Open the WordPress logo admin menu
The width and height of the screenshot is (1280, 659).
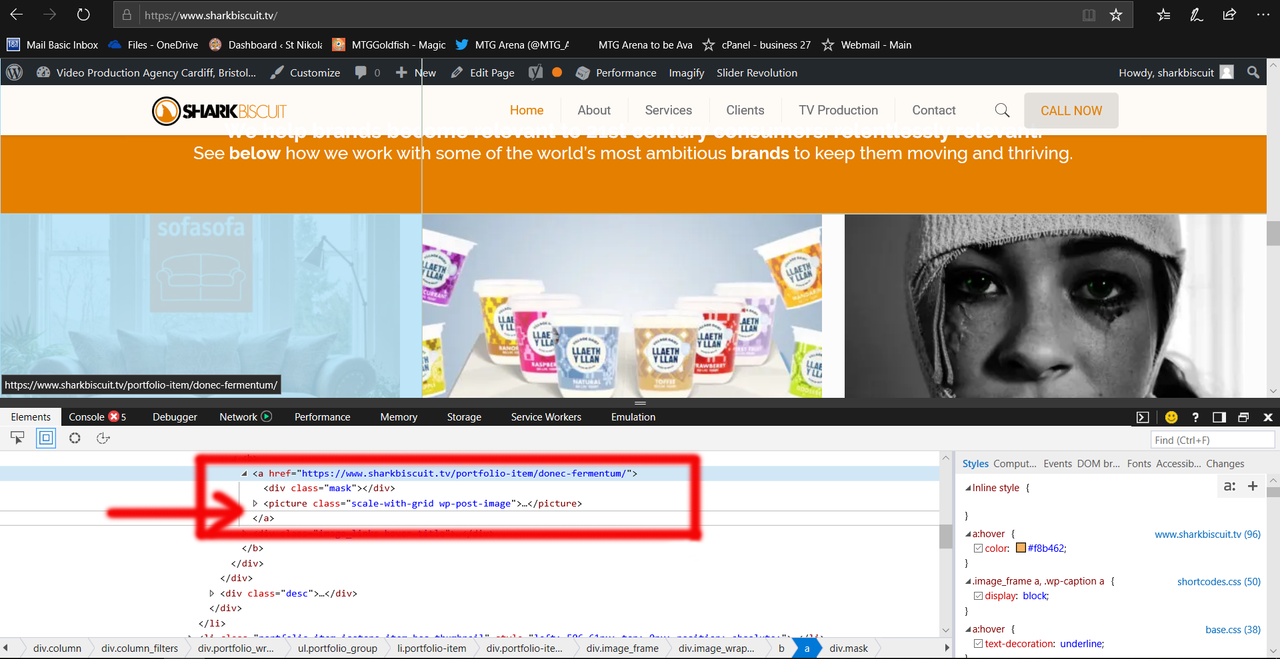14,72
